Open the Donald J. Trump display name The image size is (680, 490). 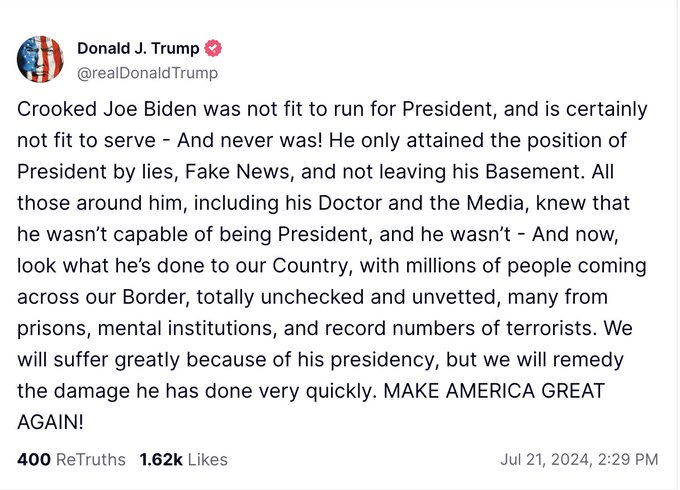click(x=139, y=49)
